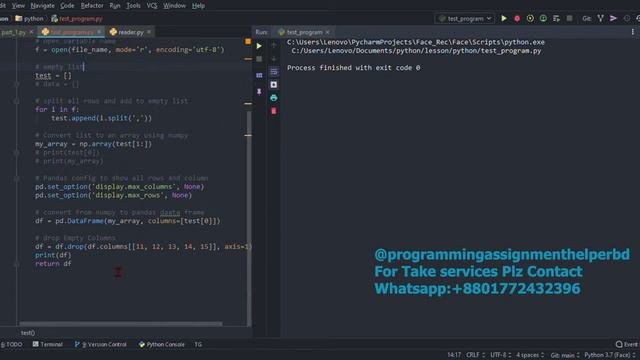Close the reader.py tab
This screenshot has width=640, height=360.
click(x=149, y=31)
